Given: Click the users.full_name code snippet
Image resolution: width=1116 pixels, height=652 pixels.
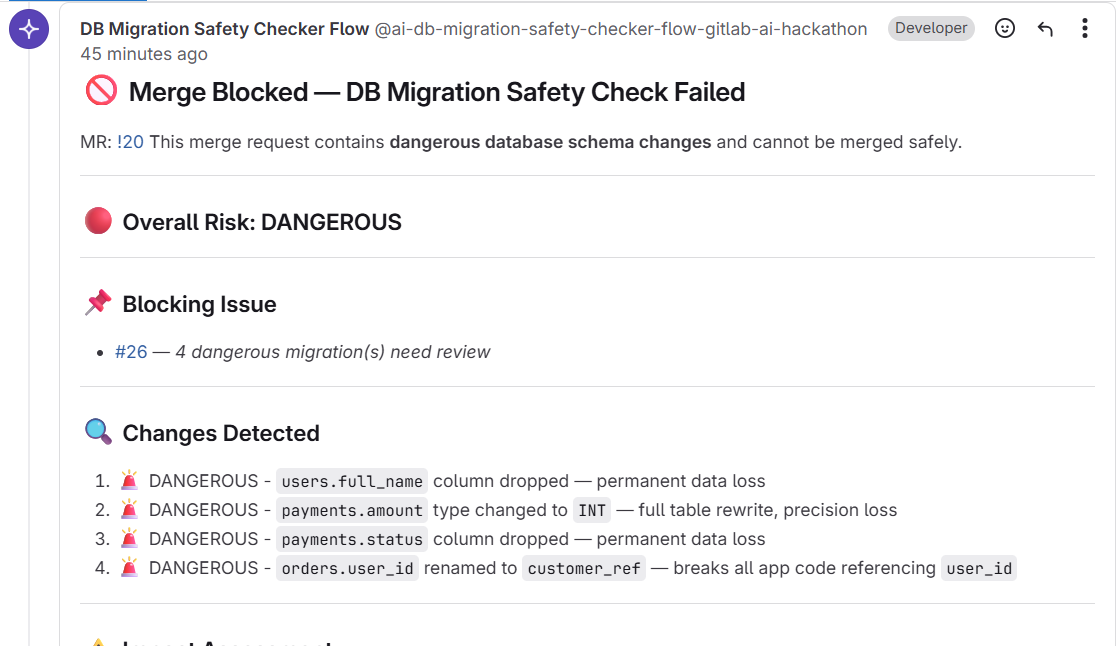Looking at the screenshot, I should pos(352,482).
